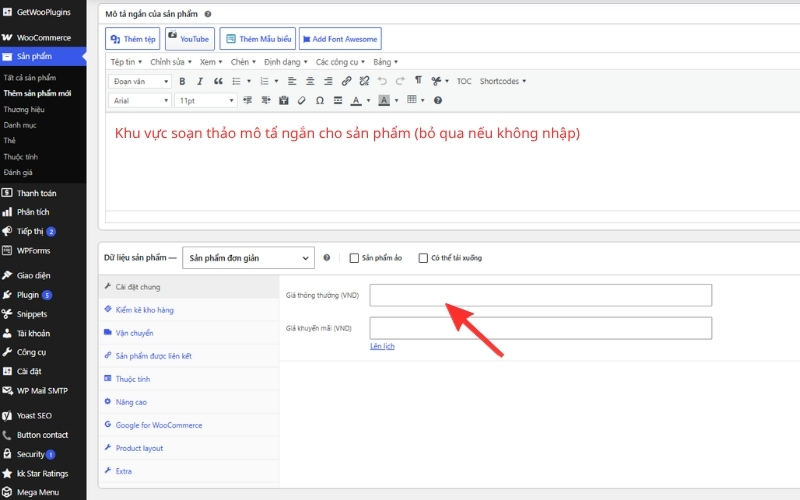Insert special character omega icon

[319, 101]
